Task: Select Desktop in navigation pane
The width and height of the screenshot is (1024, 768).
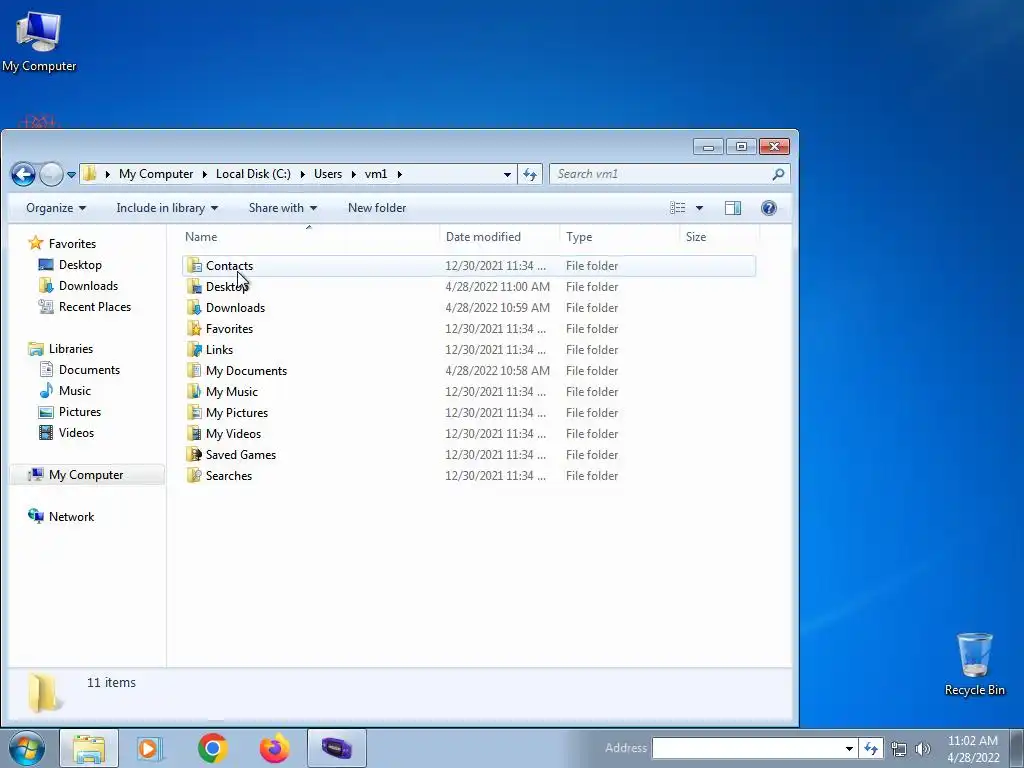Action: point(70,264)
